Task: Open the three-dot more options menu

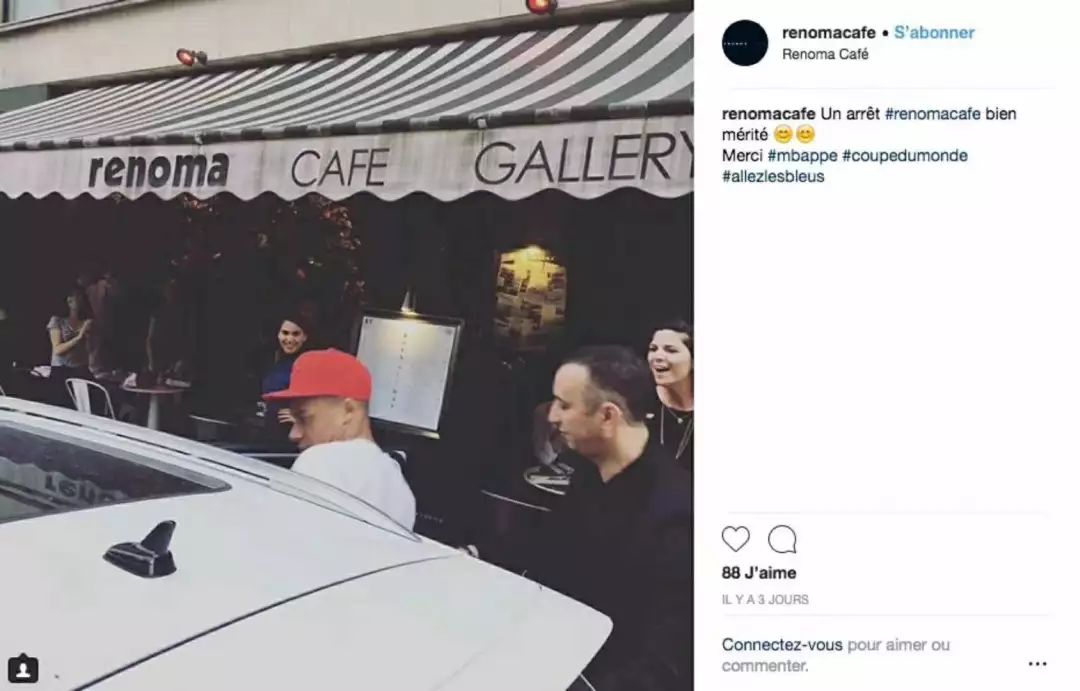Action: click(x=1037, y=664)
